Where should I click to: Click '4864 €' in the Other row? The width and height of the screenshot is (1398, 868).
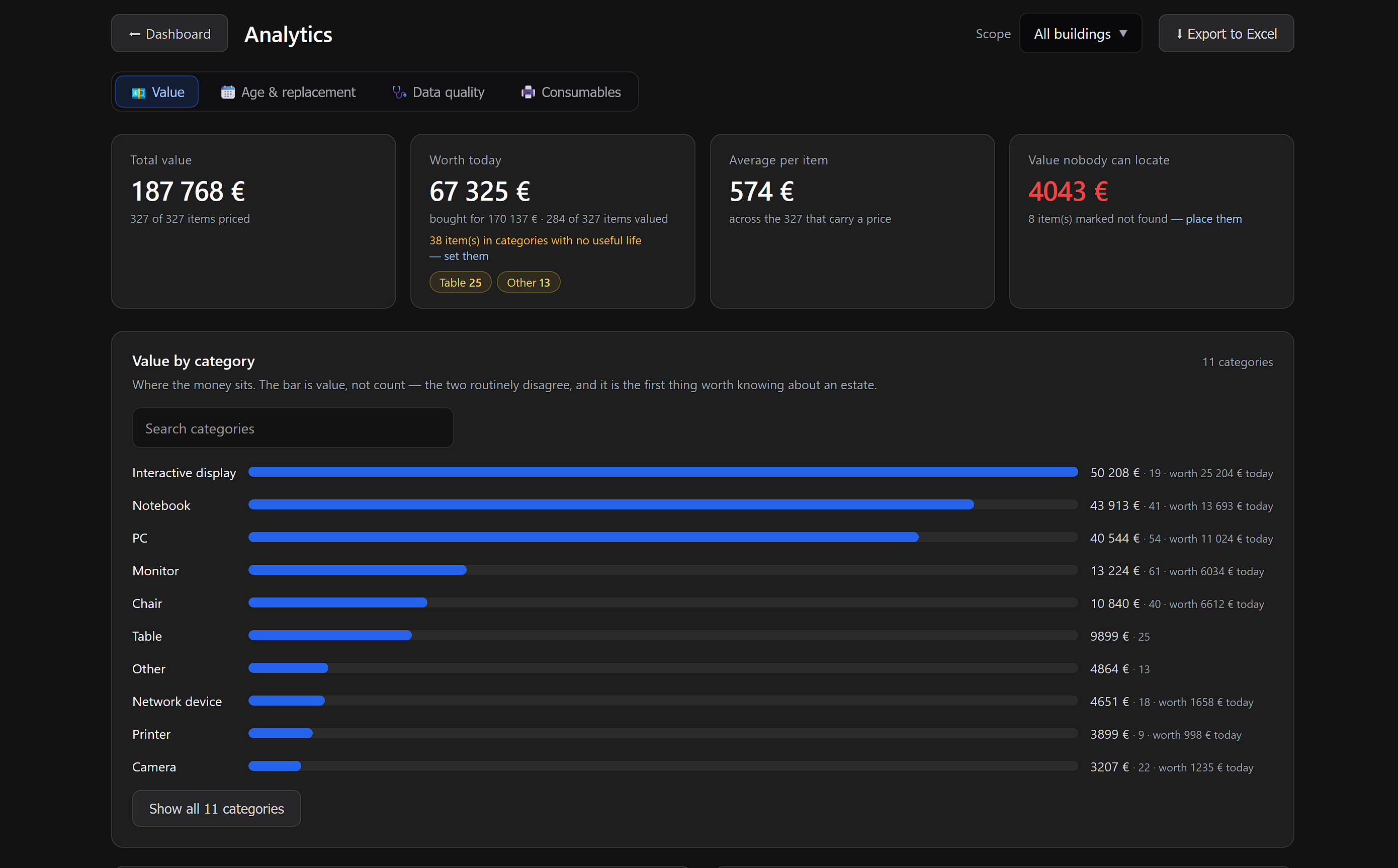[x=1109, y=669]
